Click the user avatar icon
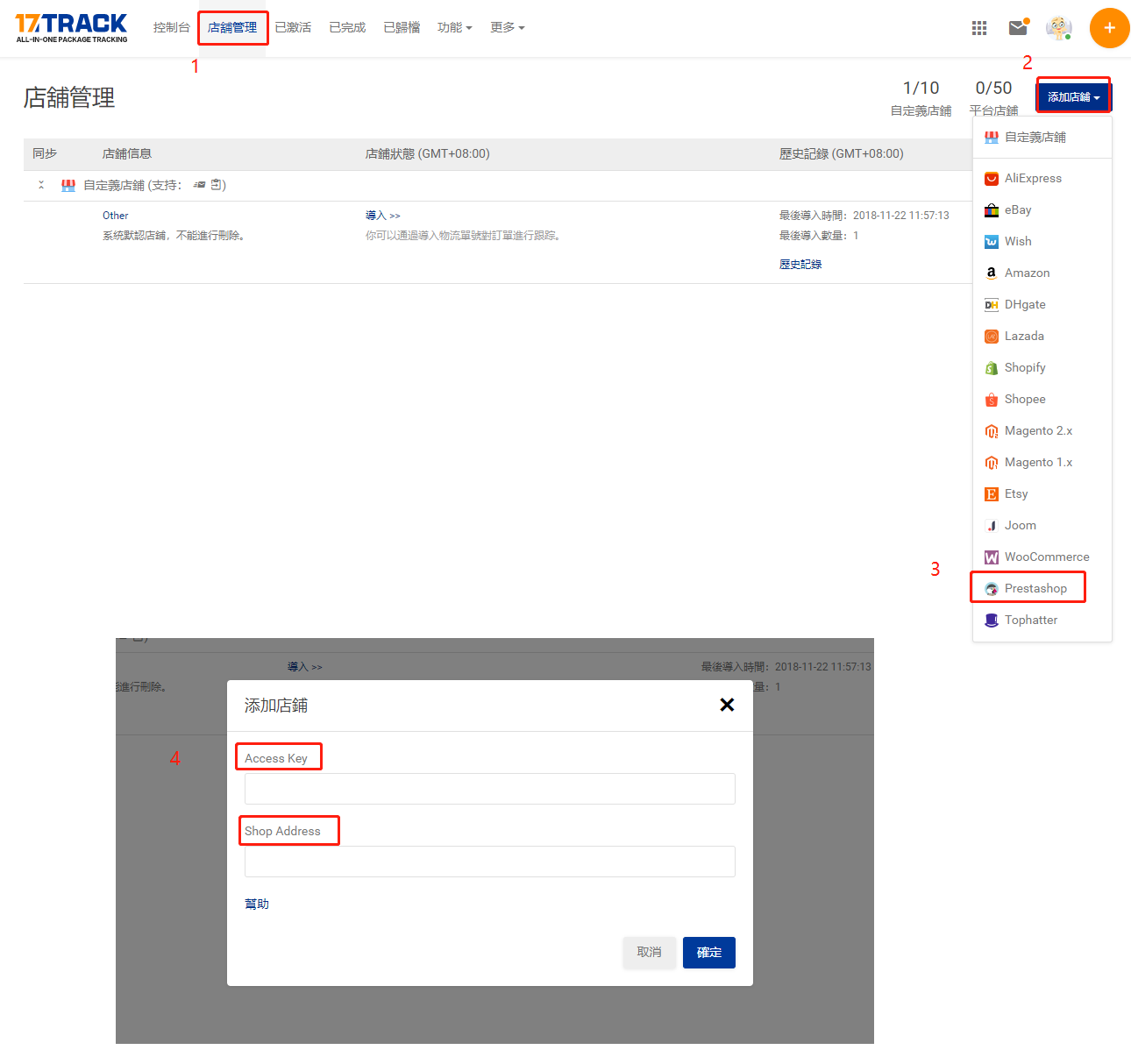 pyautogui.click(x=1059, y=28)
